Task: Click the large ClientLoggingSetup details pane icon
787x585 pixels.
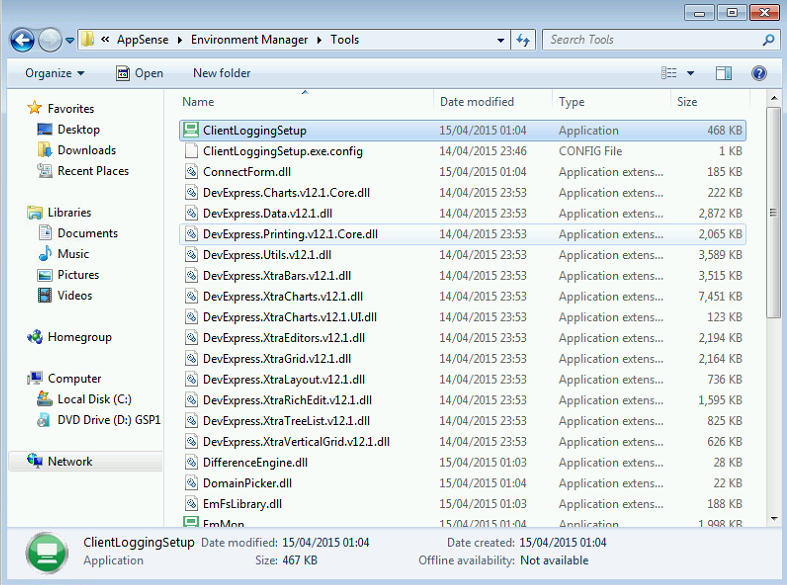Action: 47,552
